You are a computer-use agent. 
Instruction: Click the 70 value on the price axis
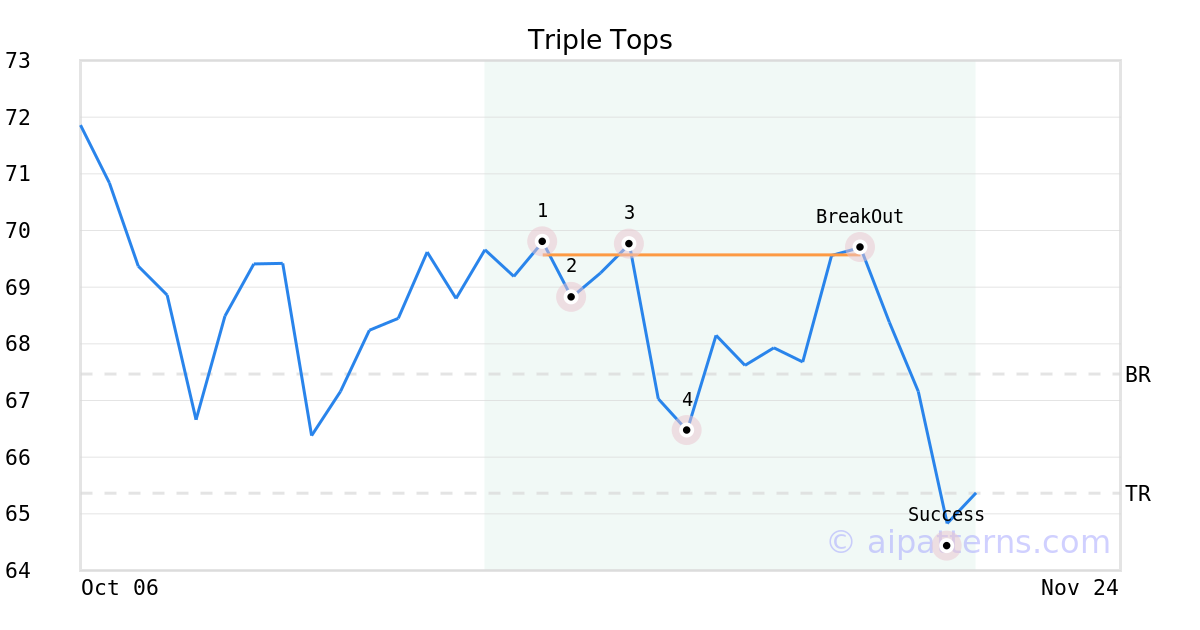(x=18, y=231)
